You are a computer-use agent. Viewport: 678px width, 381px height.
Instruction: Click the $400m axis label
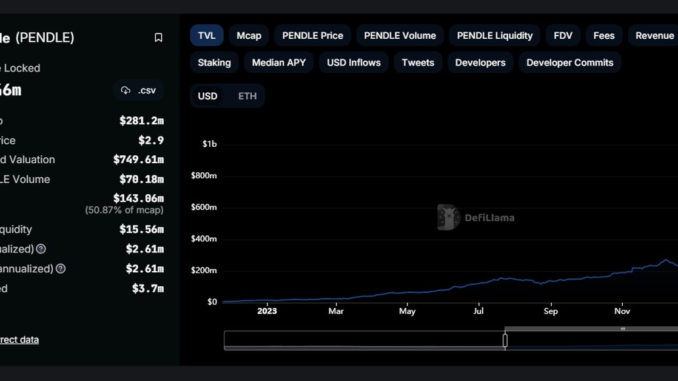pos(204,239)
